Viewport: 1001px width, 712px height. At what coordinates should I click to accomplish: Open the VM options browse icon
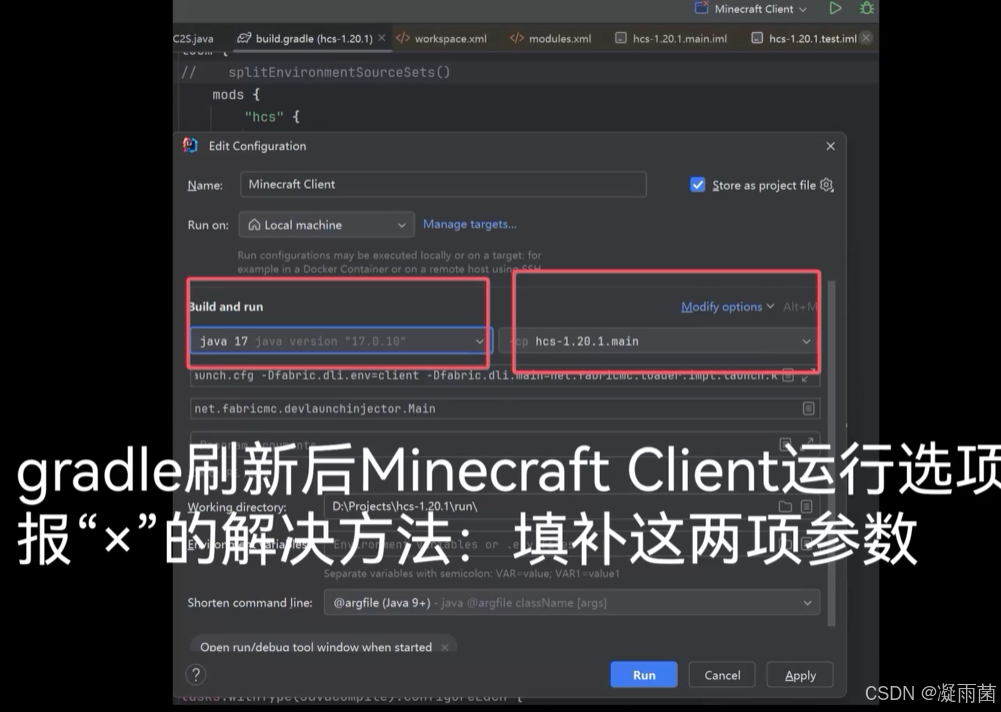click(788, 375)
